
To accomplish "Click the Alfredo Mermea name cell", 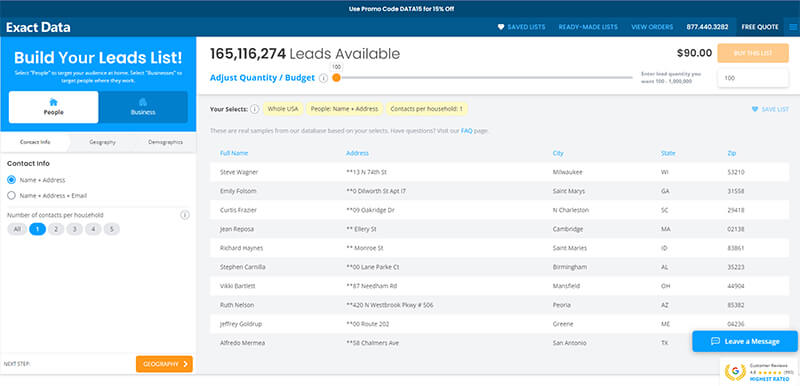I will pos(241,343).
